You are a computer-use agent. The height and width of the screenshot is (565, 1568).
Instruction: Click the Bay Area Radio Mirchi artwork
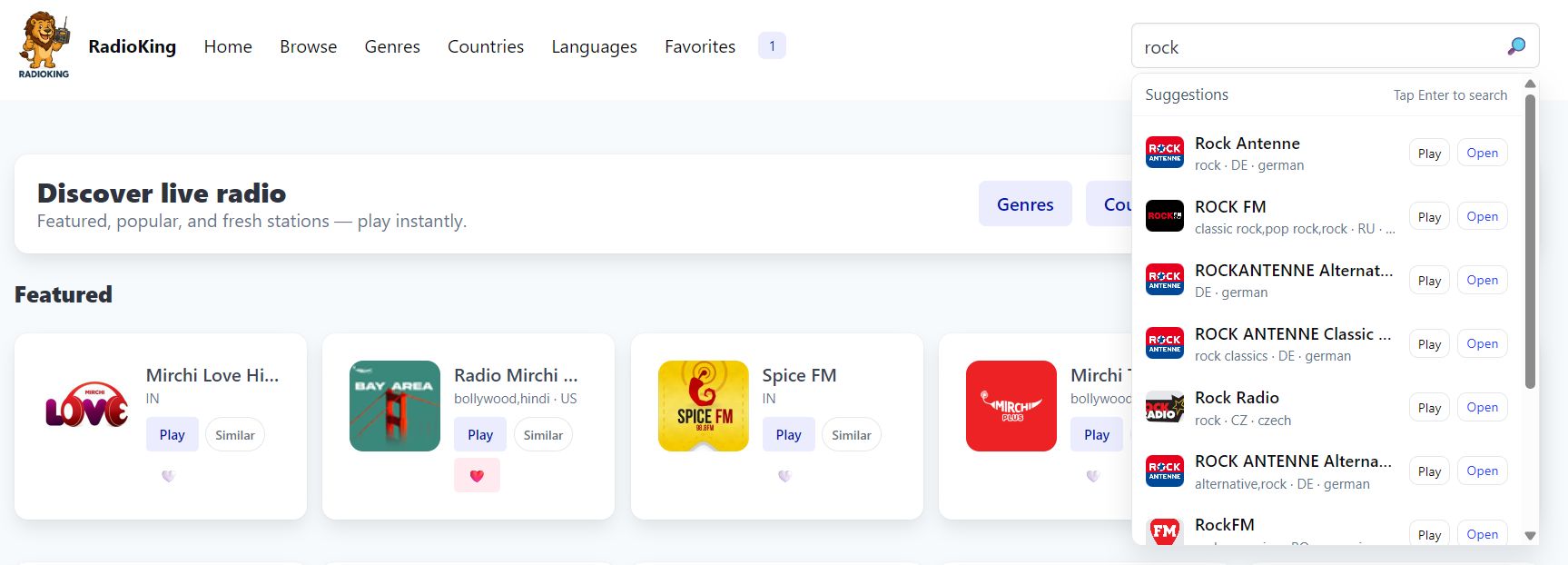tap(395, 406)
